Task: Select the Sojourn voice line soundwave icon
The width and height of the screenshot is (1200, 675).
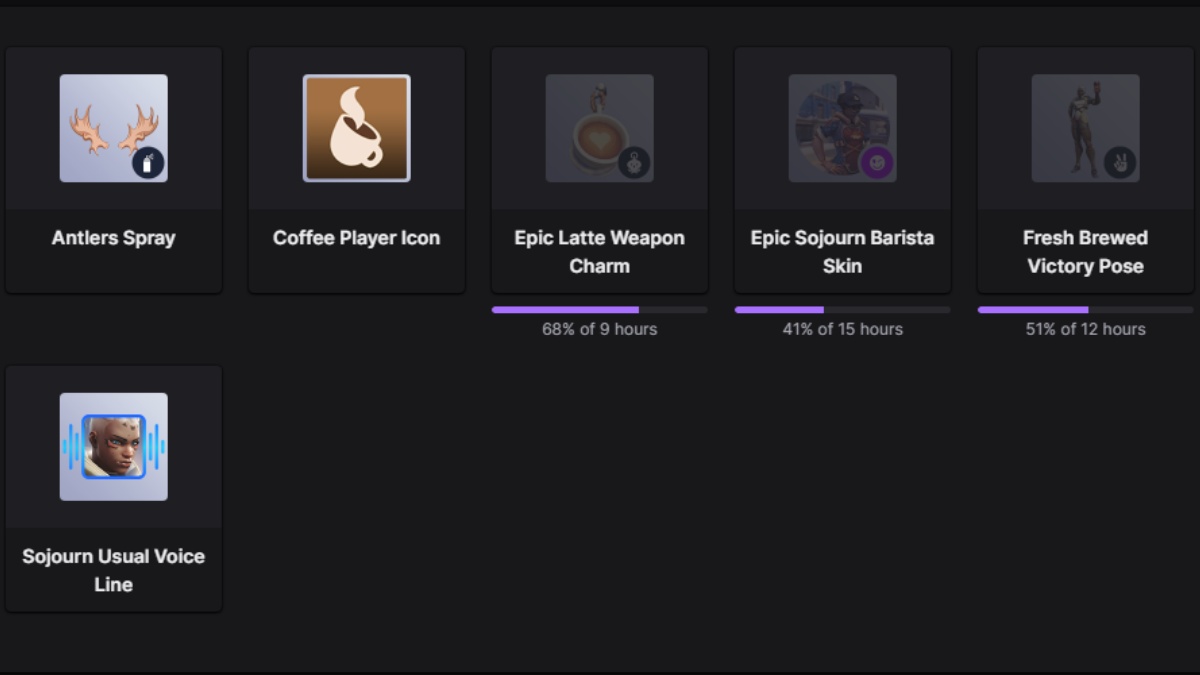Action: [x=113, y=447]
